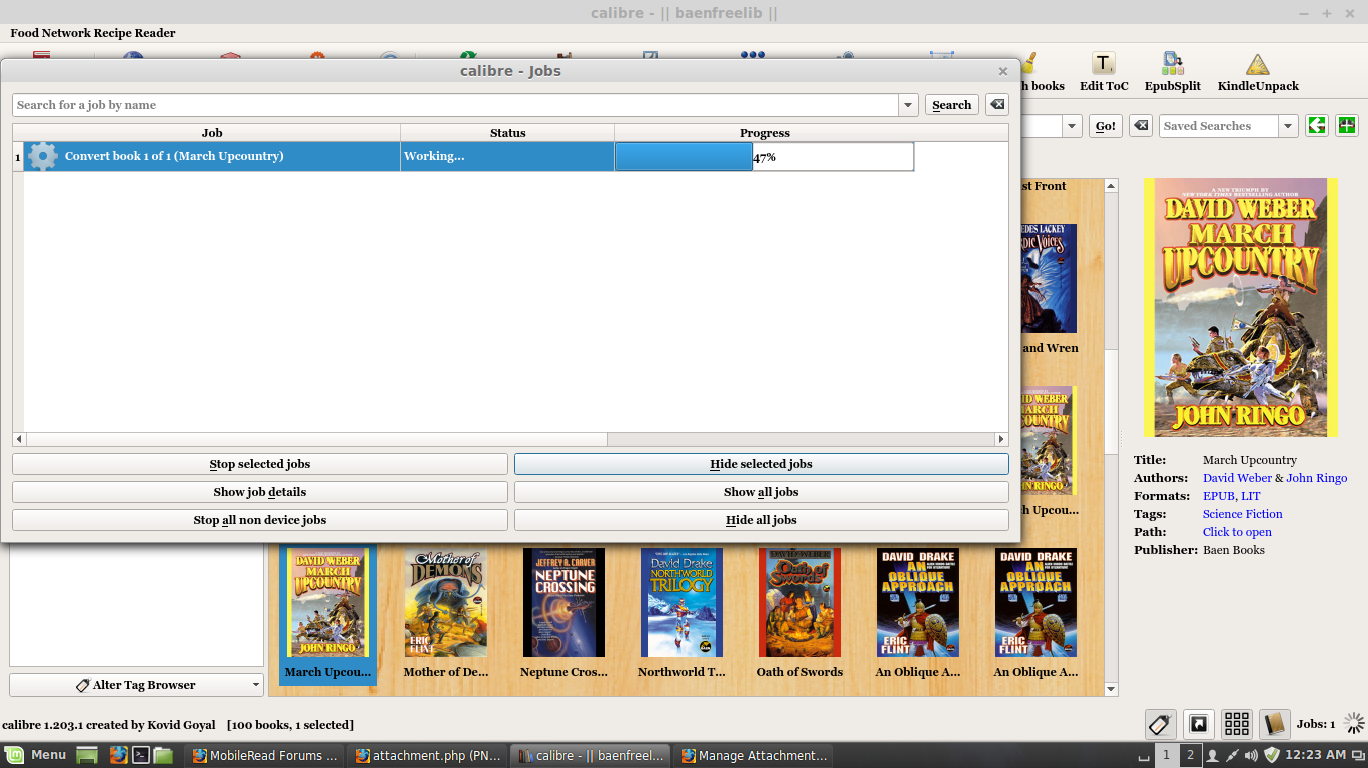The width and height of the screenshot is (1368, 768).
Task: Click Stop all non device jobs
Action: 260,520
